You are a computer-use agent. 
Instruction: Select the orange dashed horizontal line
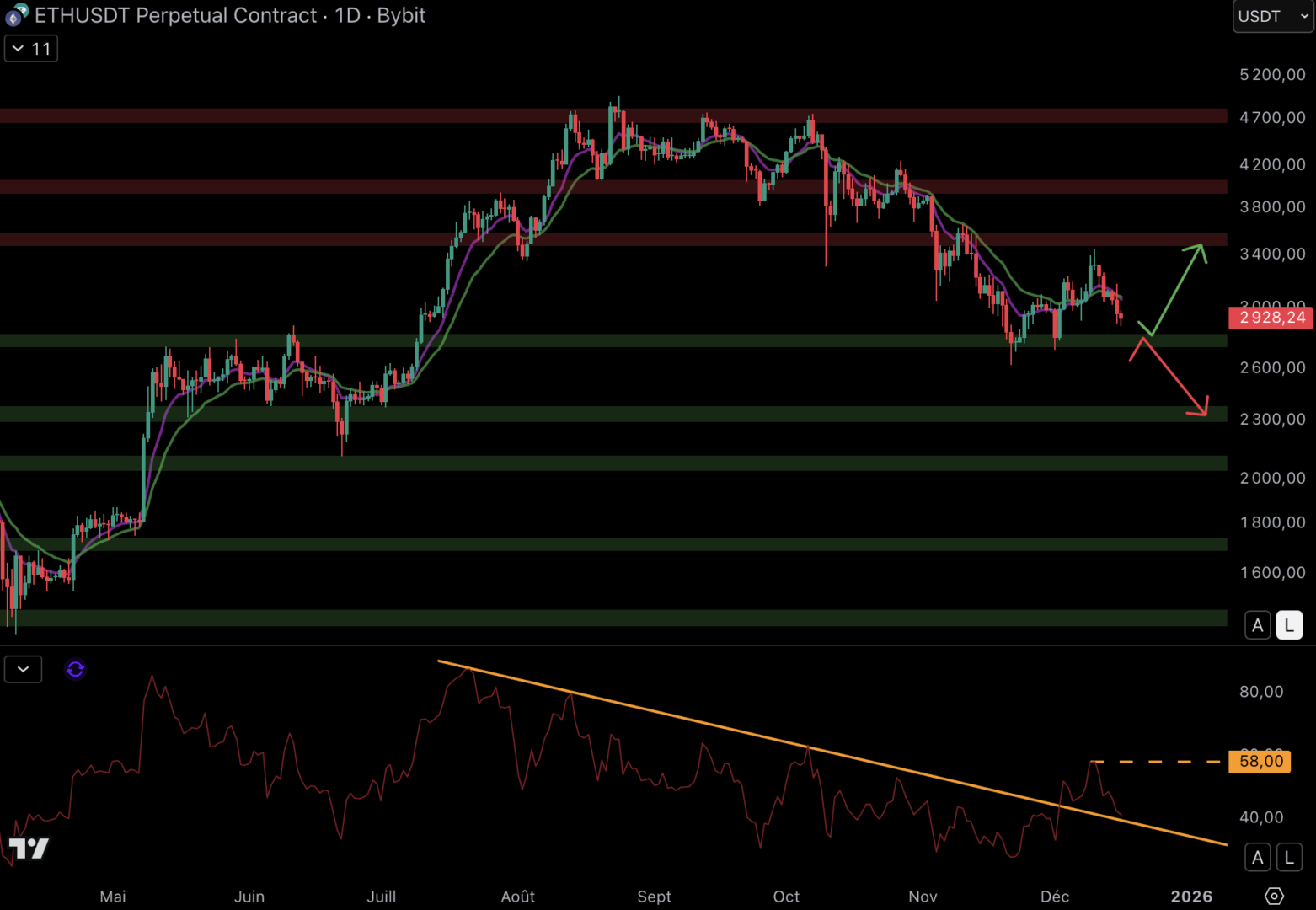1154,762
